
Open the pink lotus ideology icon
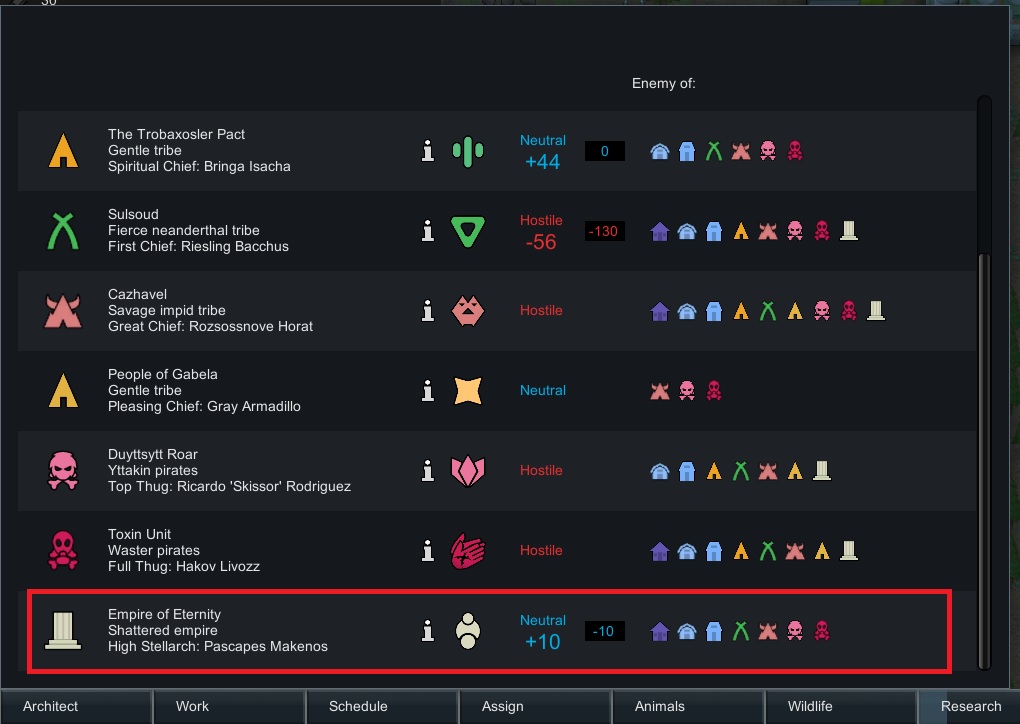(x=467, y=471)
